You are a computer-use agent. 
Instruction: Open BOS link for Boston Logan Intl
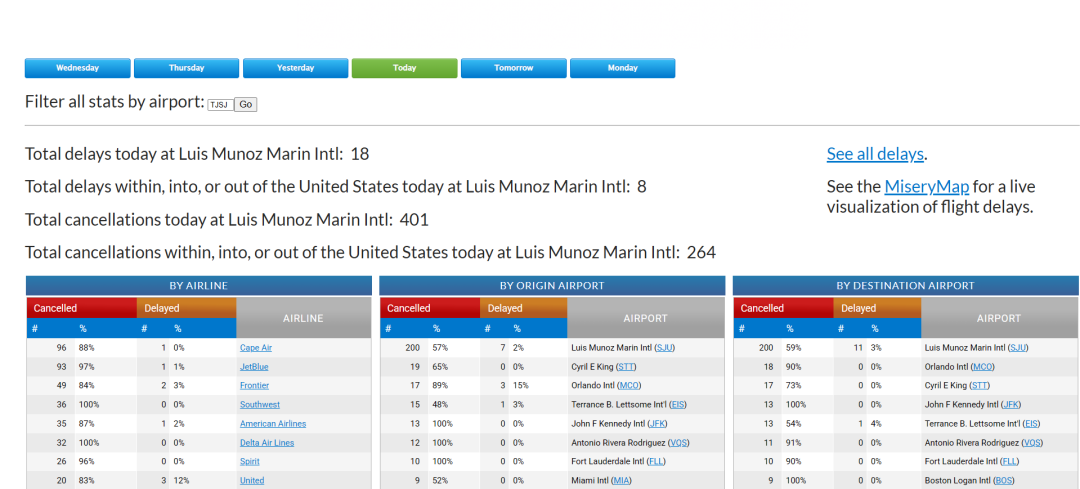1003,481
